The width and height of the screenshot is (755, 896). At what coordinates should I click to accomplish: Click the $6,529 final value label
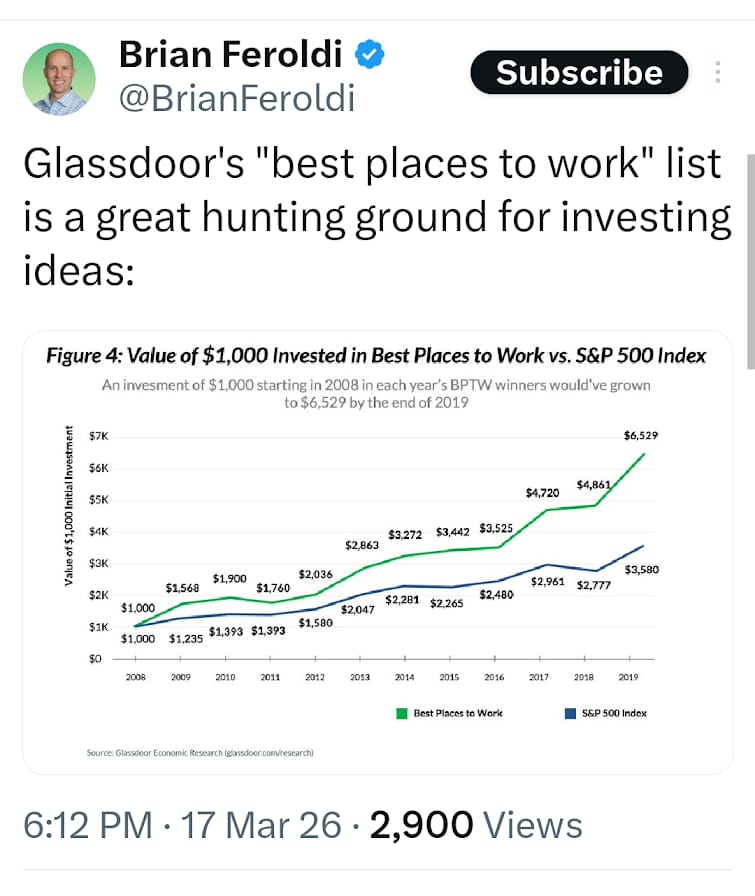pyautogui.click(x=640, y=435)
